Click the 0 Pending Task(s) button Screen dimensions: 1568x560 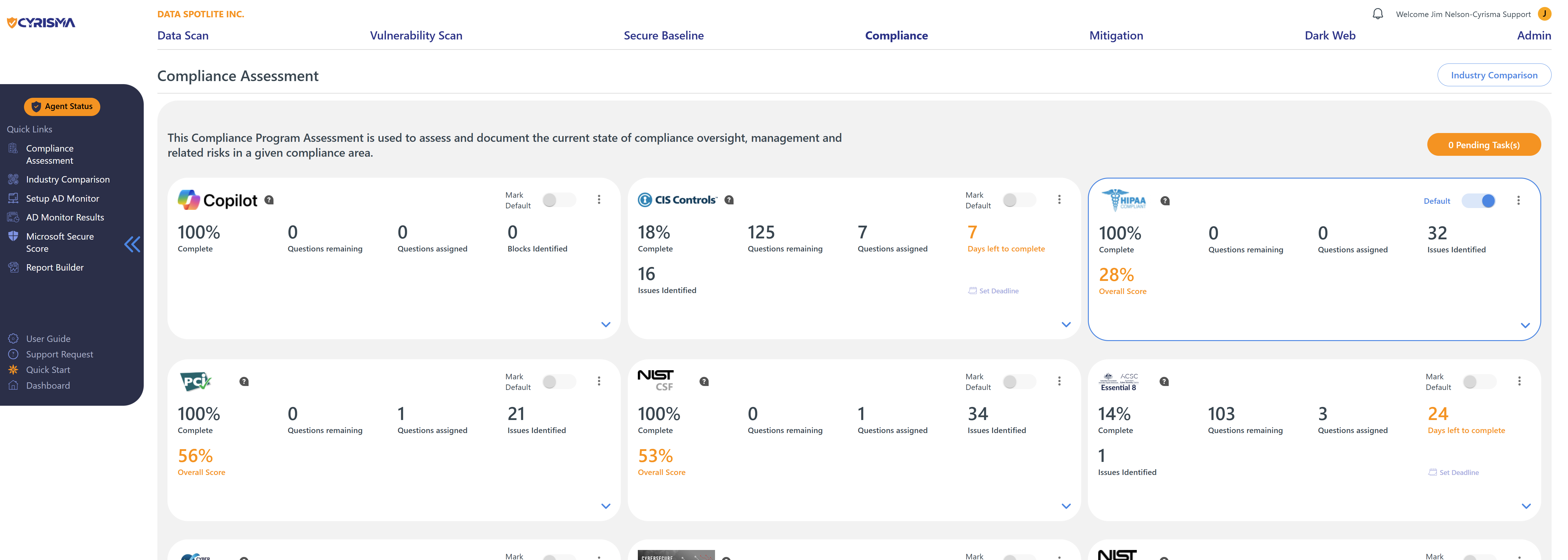coord(1484,145)
